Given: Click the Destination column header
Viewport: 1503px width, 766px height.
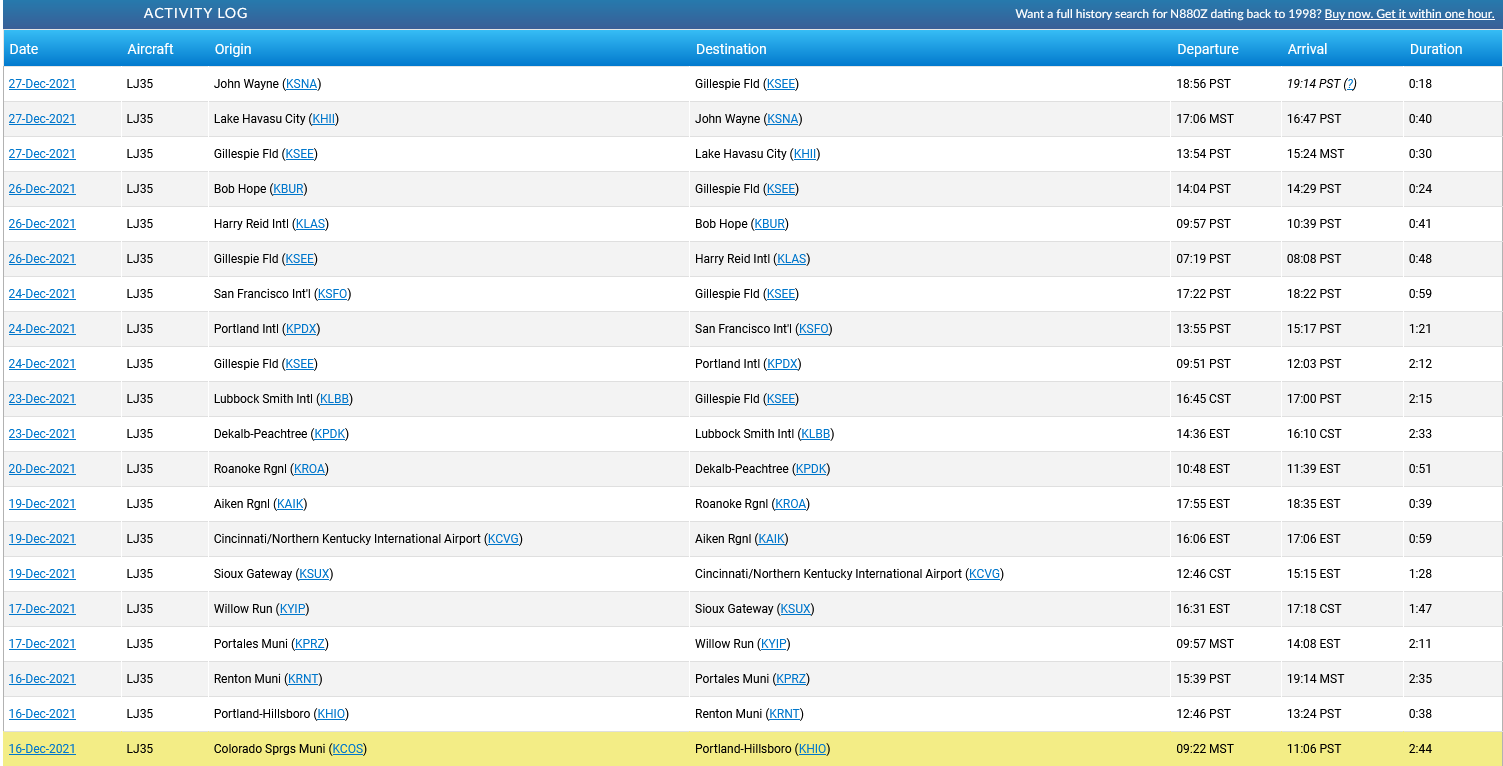Looking at the screenshot, I should (731, 49).
